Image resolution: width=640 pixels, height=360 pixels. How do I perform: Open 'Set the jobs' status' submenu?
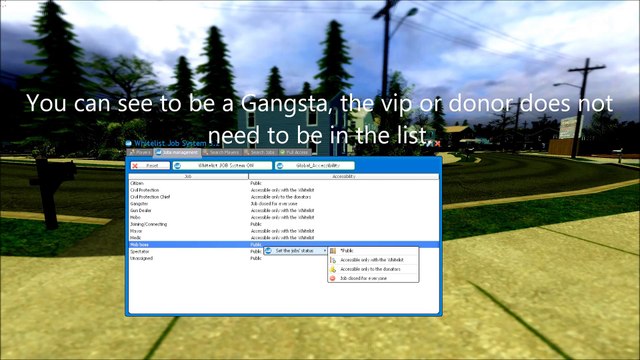point(296,251)
